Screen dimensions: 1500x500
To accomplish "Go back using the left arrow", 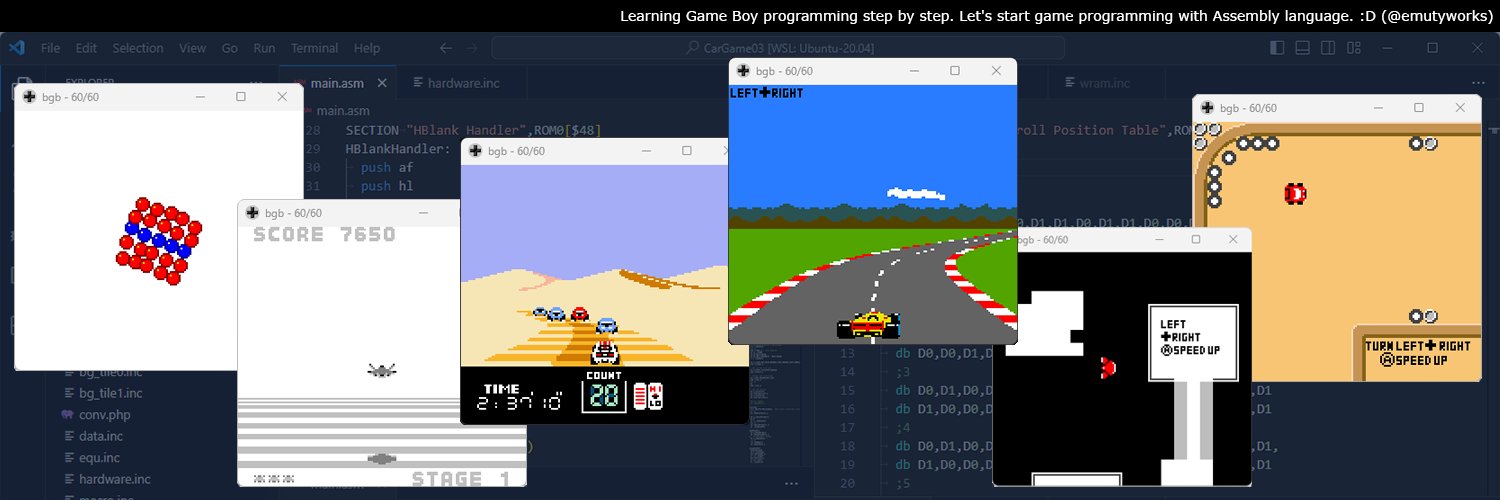I will pyautogui.click(x=446, y=48).
